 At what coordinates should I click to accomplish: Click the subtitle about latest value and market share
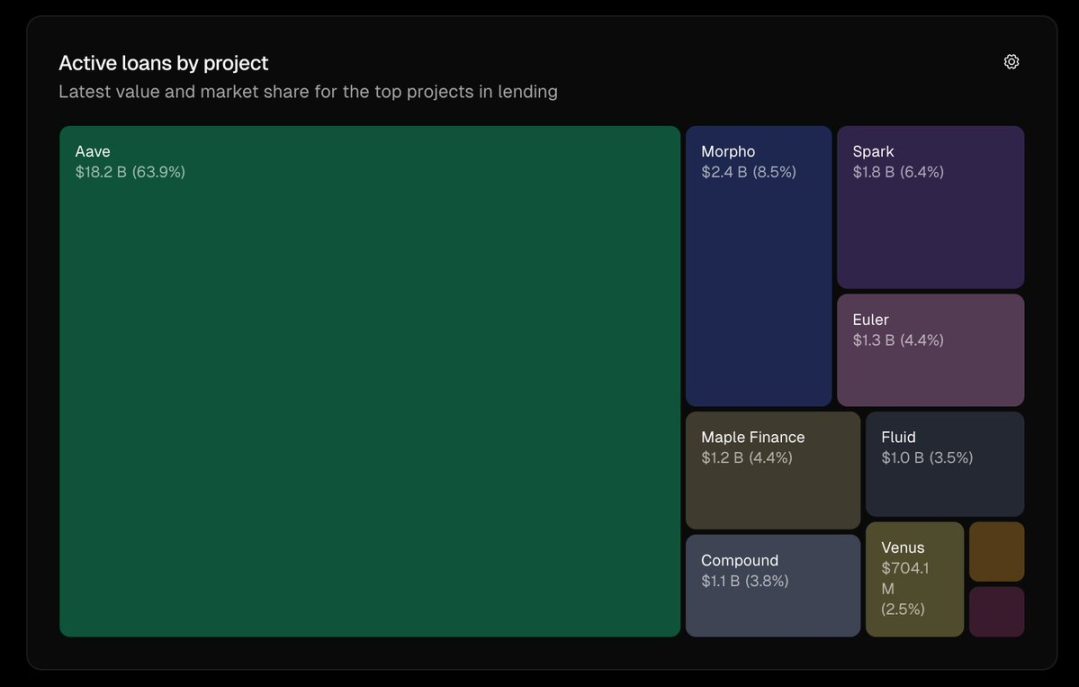click(308, 92)
